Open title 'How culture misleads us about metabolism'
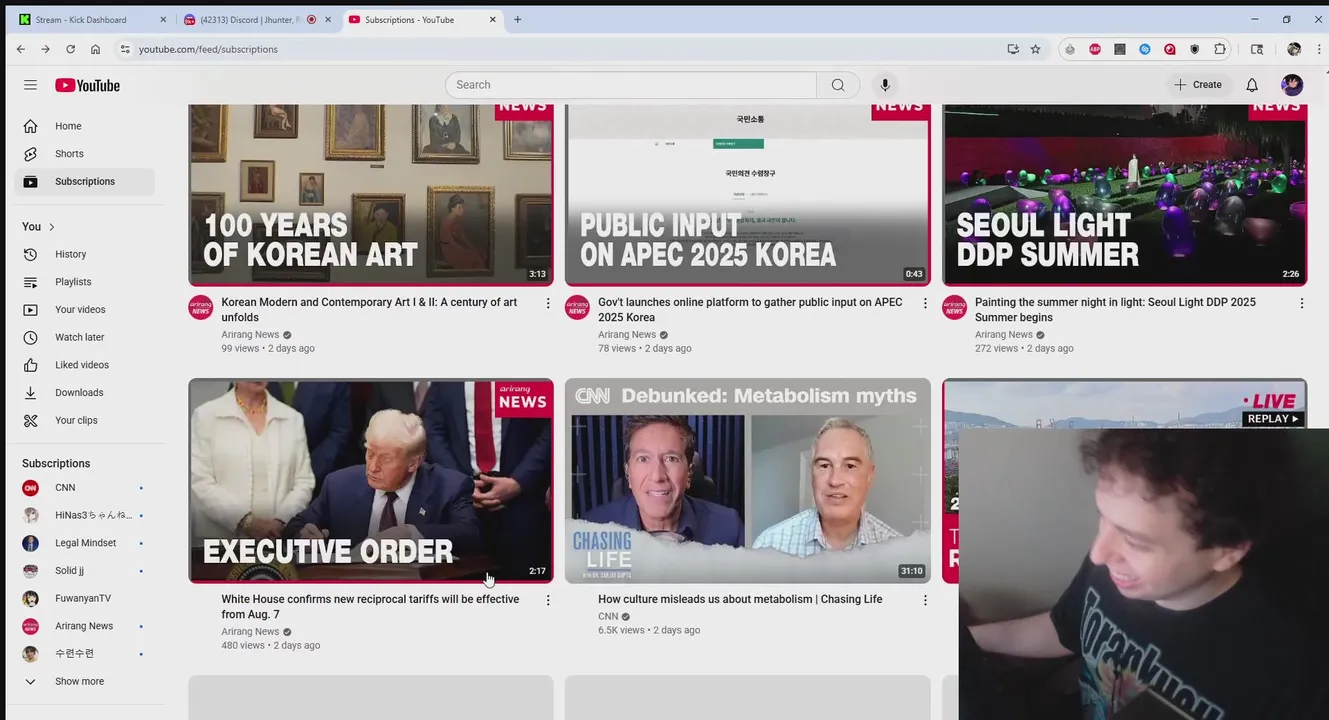Image resolution: width=1329 pixels, height=720 pixels. (740, 599)
